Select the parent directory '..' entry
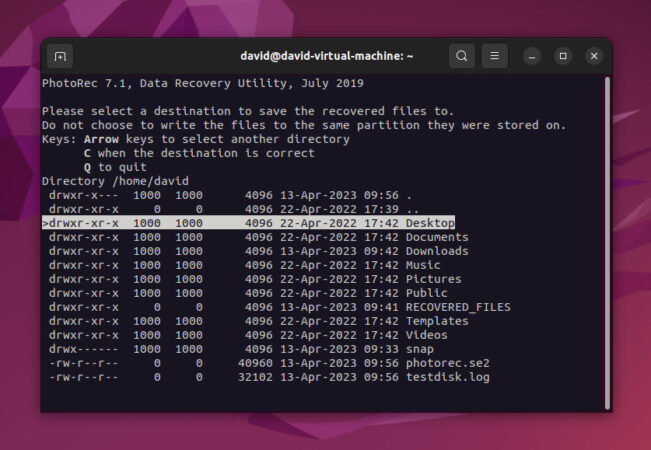This screenshot has width=651, height=450. [412, 209]
